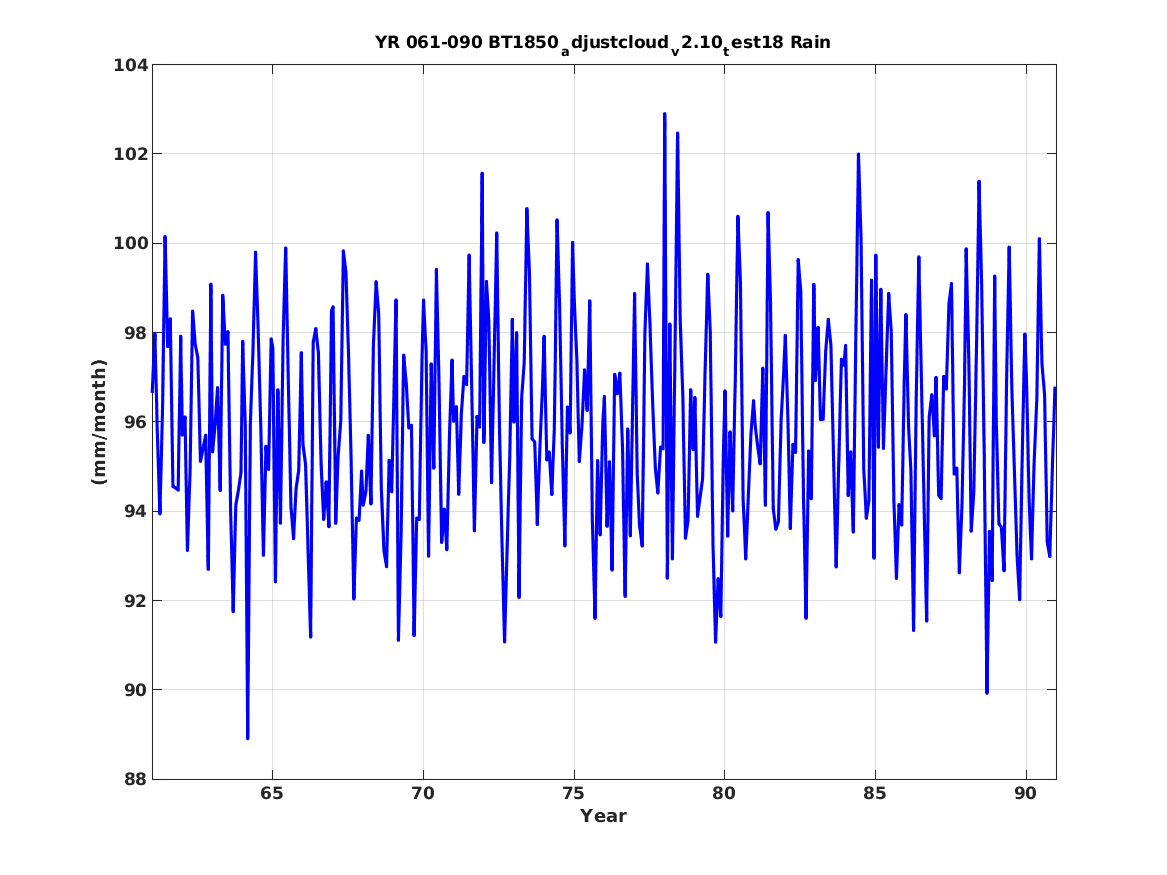Click y-axis tick label 104
Image resolution: width=1167 pixels, height=875 pixels.
pyautogui.click(x=130, y=65)
